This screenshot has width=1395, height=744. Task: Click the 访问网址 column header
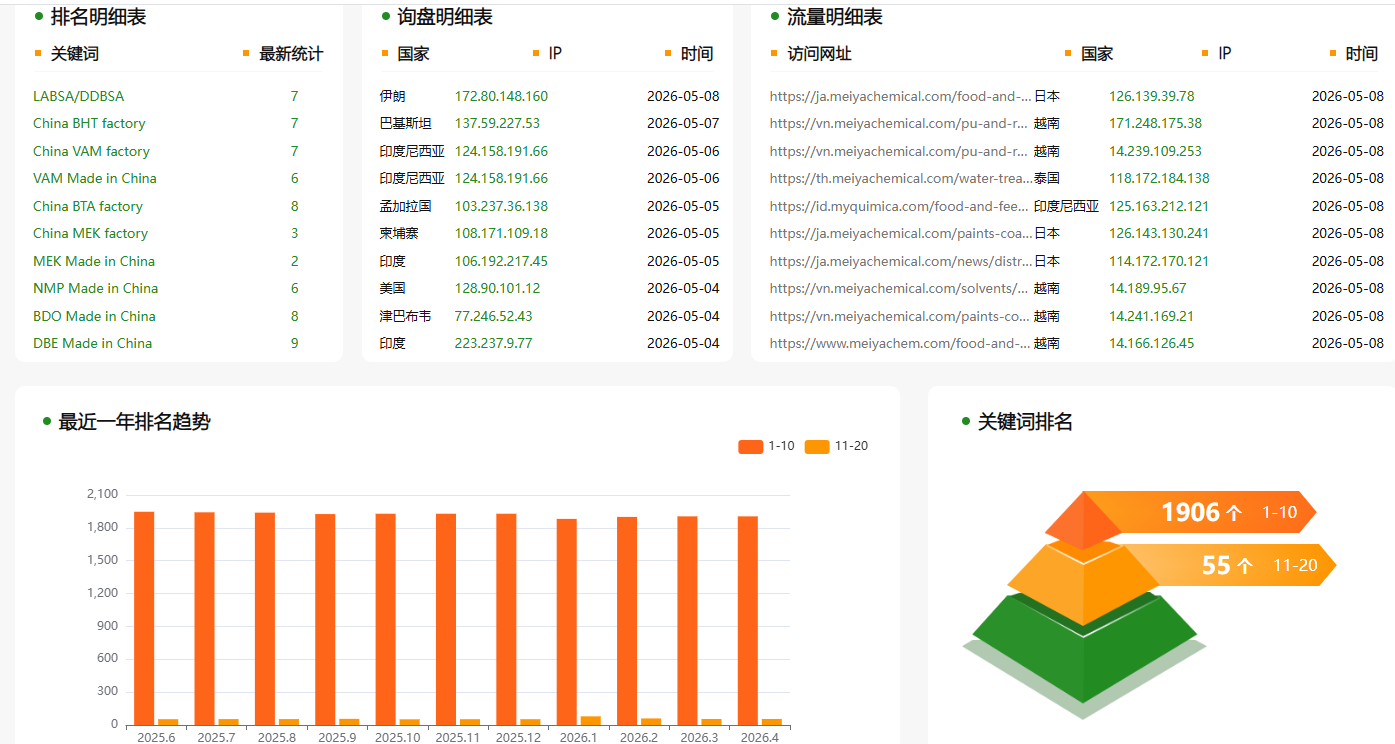pos(819,54)
